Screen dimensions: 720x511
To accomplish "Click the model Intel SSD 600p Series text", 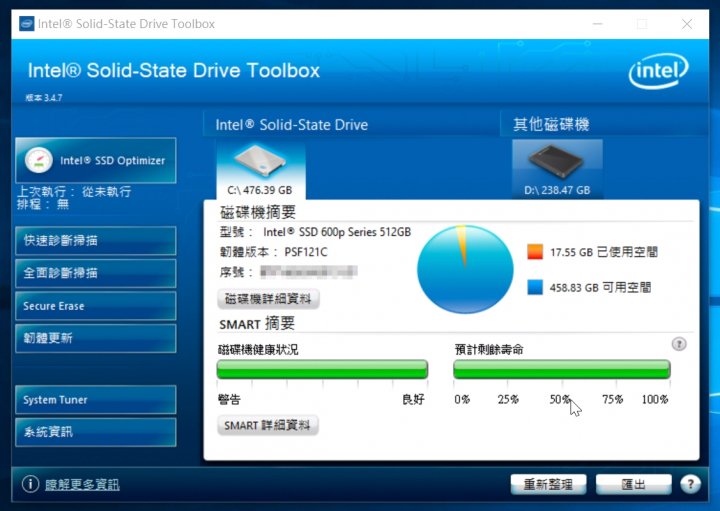I will point(337,232).
